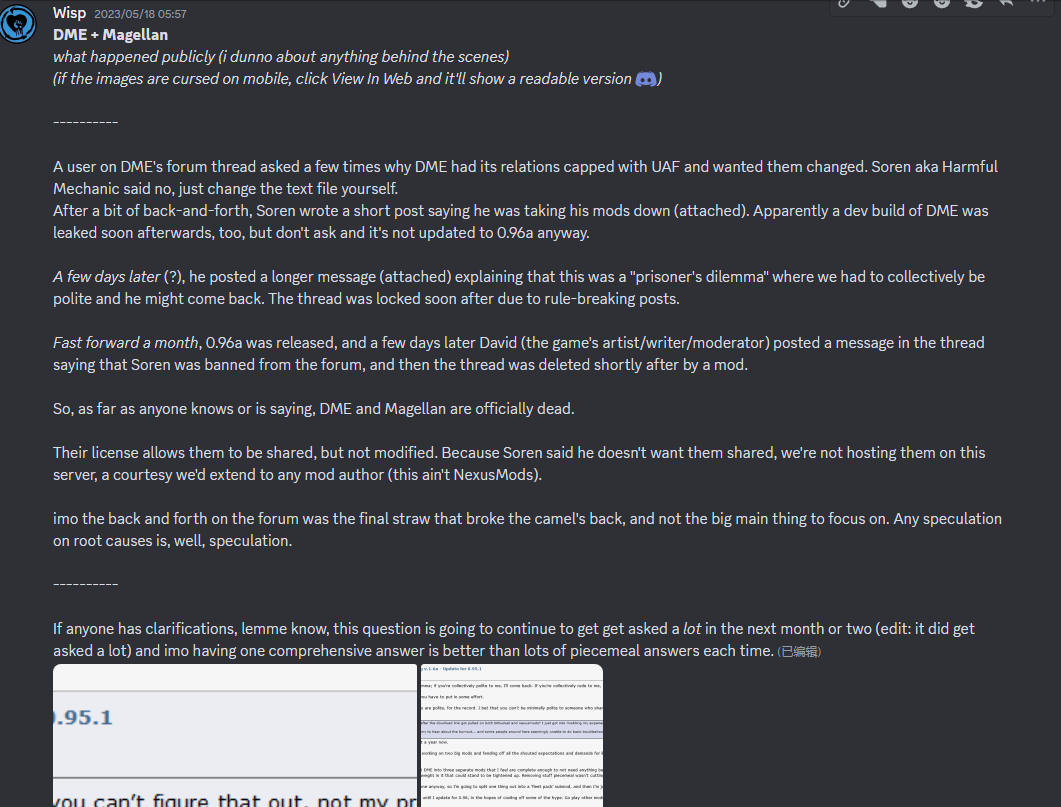The height and width of the screenshot is (807, 1061).
Task: Reply to the message with the arrow icon
Action: [1006, 3]
